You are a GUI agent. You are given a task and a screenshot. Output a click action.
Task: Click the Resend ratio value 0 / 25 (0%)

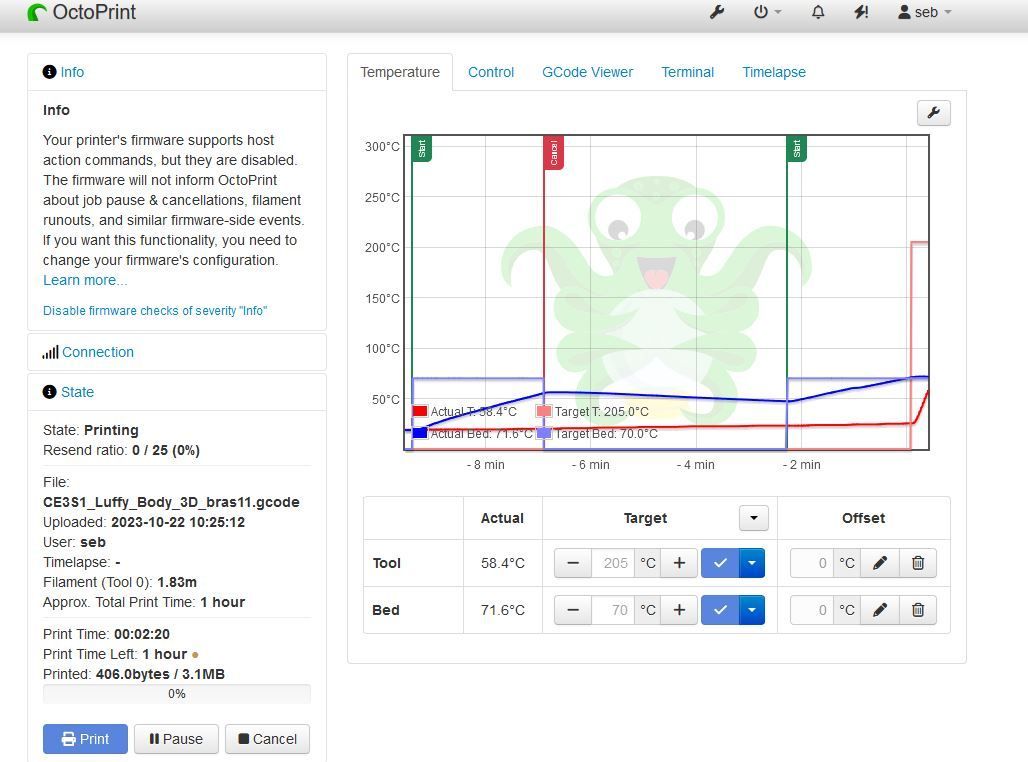(x=166, y=451)
